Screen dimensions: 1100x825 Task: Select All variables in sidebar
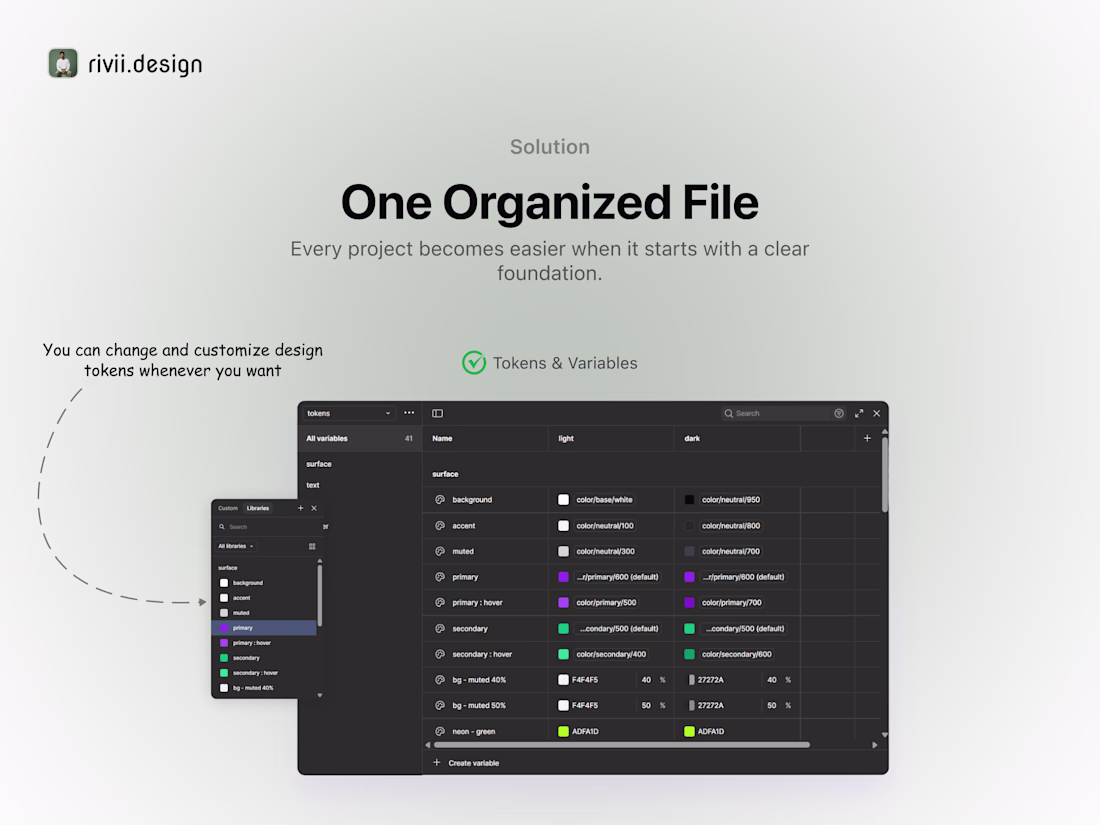(x=360, y=438)
